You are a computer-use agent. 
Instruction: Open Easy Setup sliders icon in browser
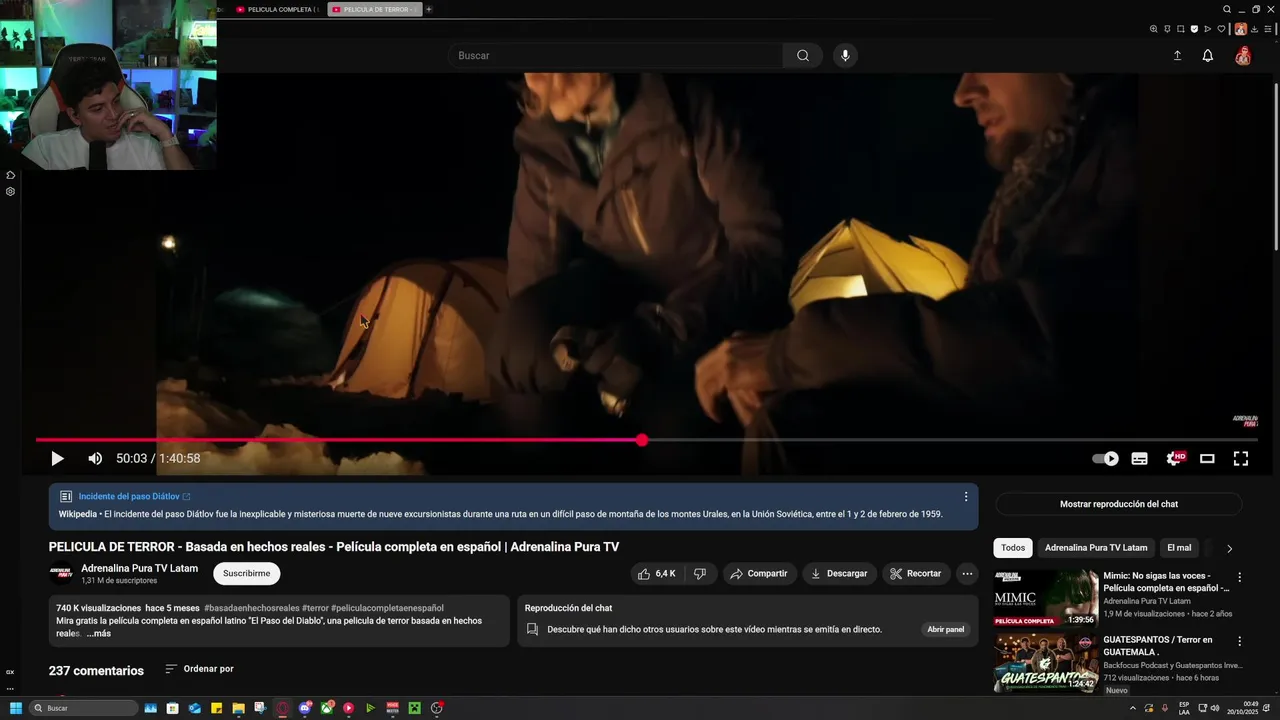click(x=1268, y=29)
